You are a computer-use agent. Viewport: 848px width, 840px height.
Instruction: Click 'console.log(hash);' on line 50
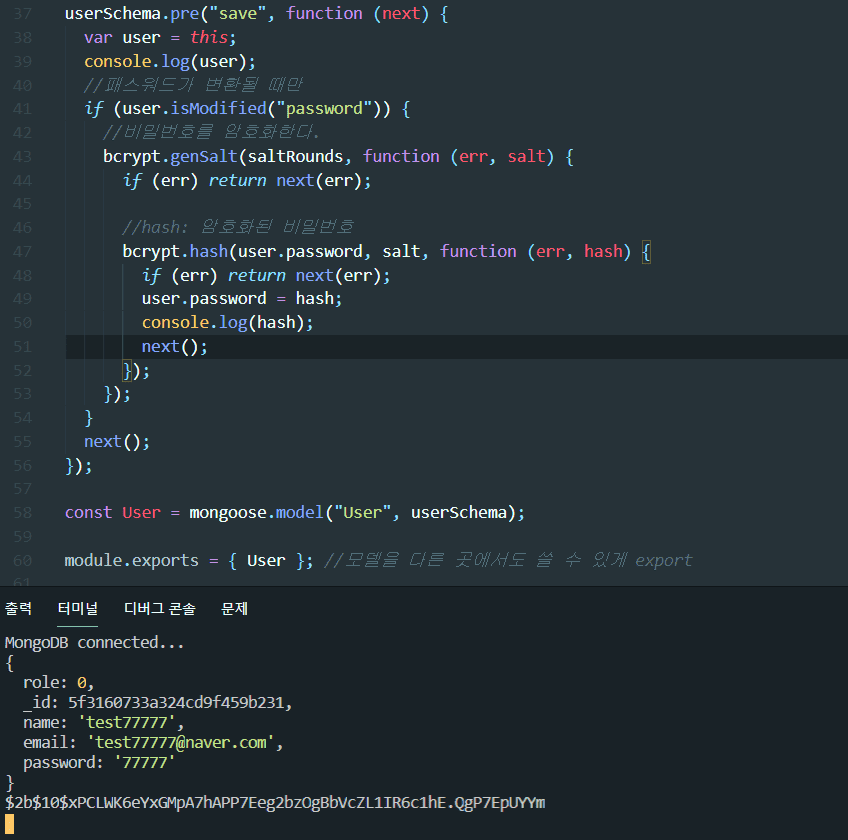228,323
